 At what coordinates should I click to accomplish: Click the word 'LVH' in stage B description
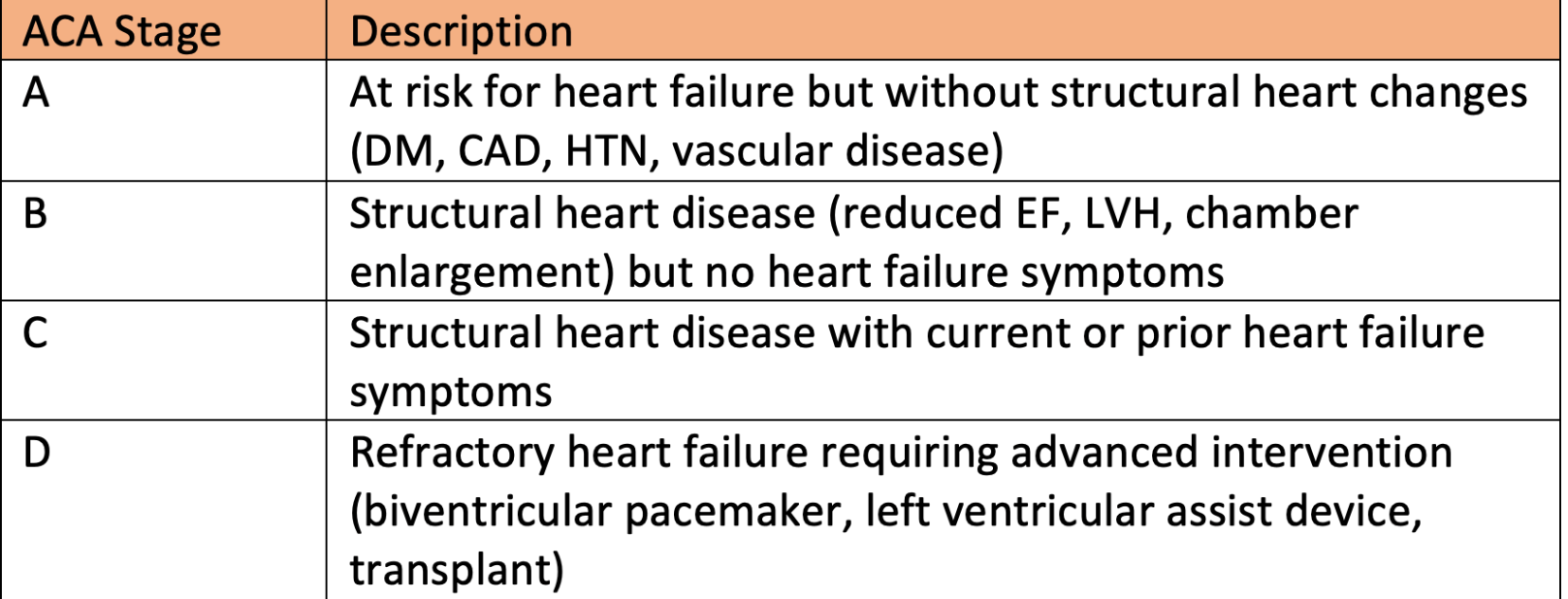point(1122,214)
